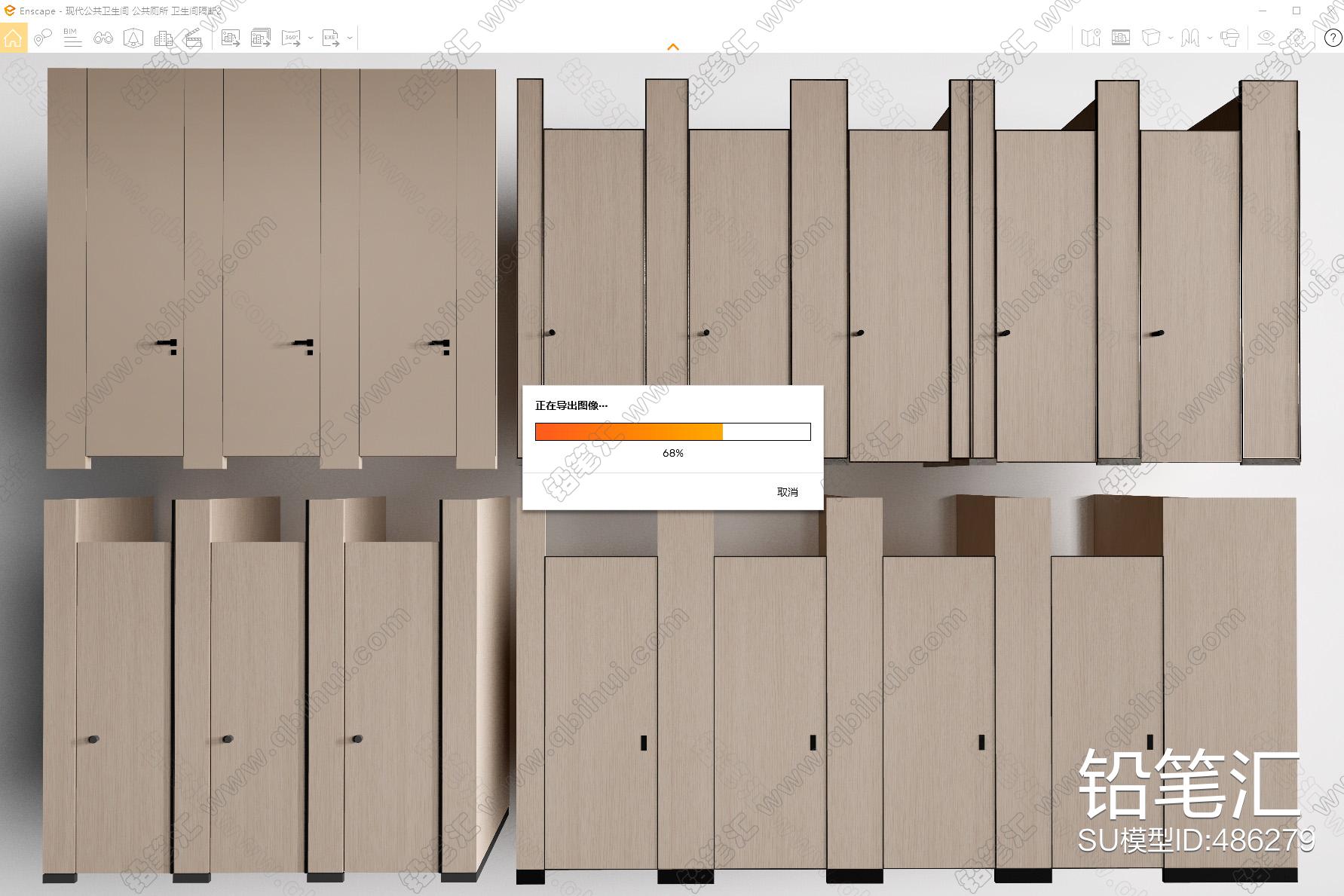1344x896 pixels.
Task: Open the buildings asset library icon
Action: click(164, 38)
